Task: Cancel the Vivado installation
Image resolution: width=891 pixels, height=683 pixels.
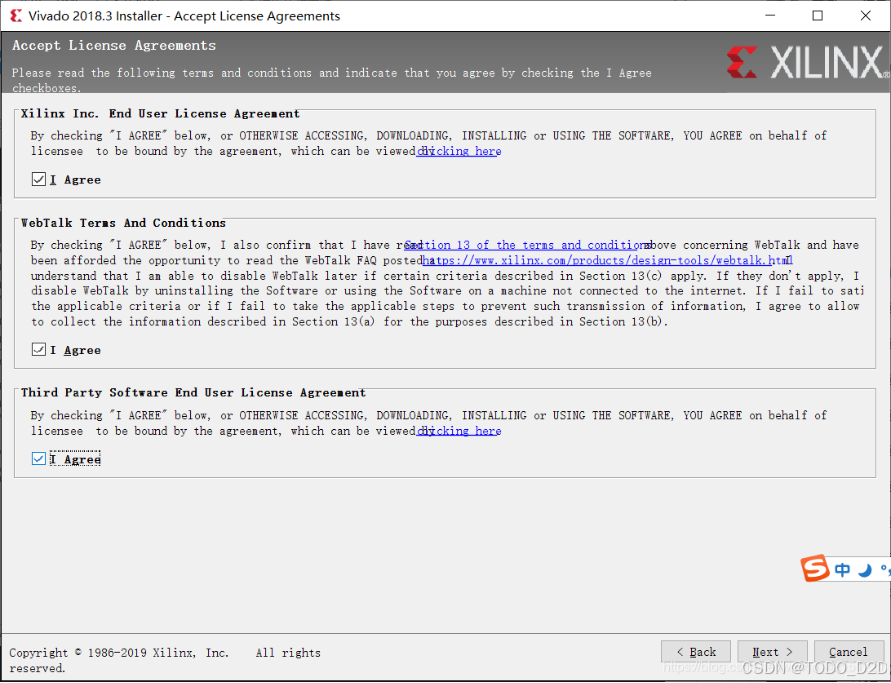Action: [x=848, y=652]
